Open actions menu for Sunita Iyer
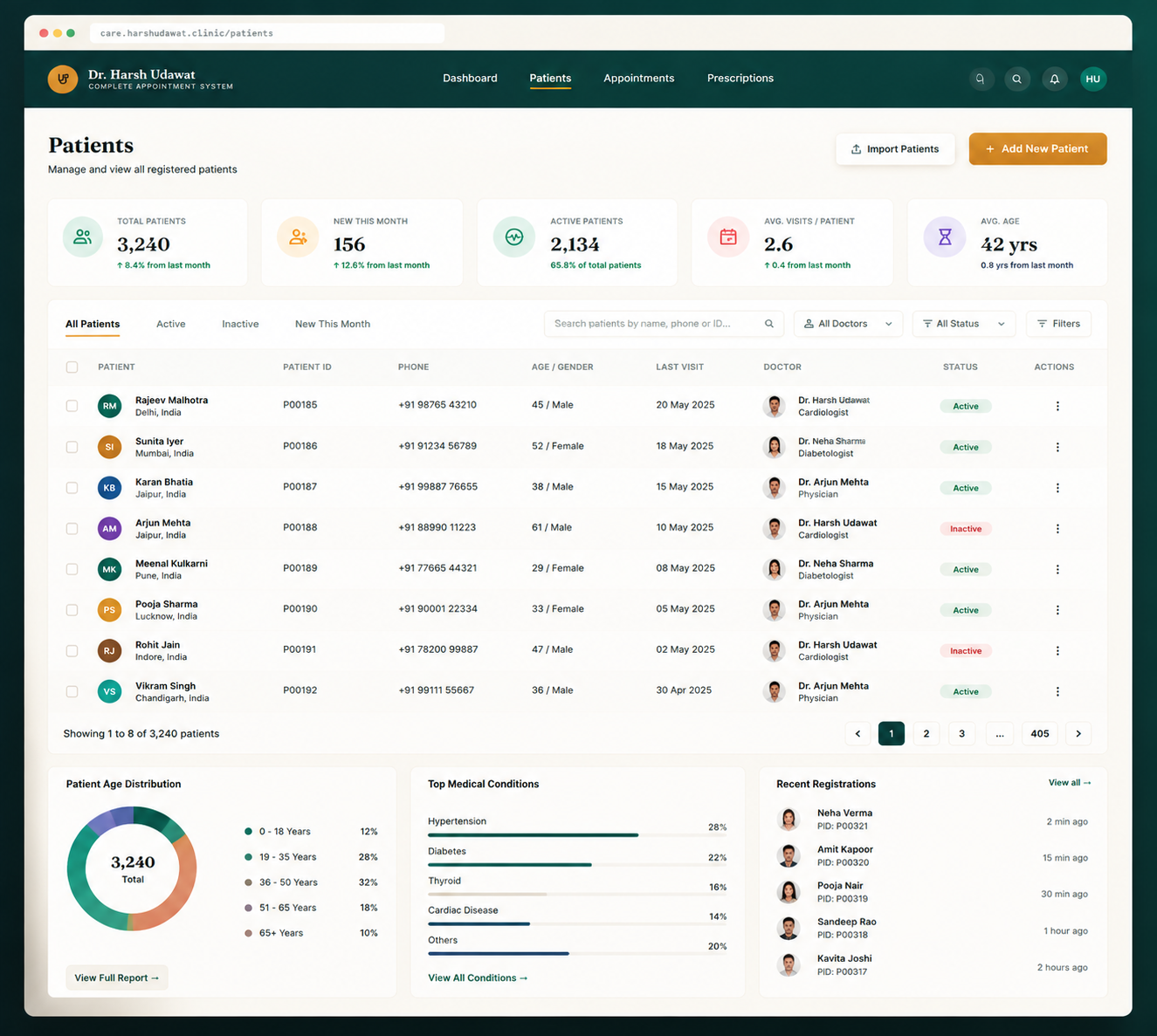The image size is (1157, 1036). pos(1057,447)
